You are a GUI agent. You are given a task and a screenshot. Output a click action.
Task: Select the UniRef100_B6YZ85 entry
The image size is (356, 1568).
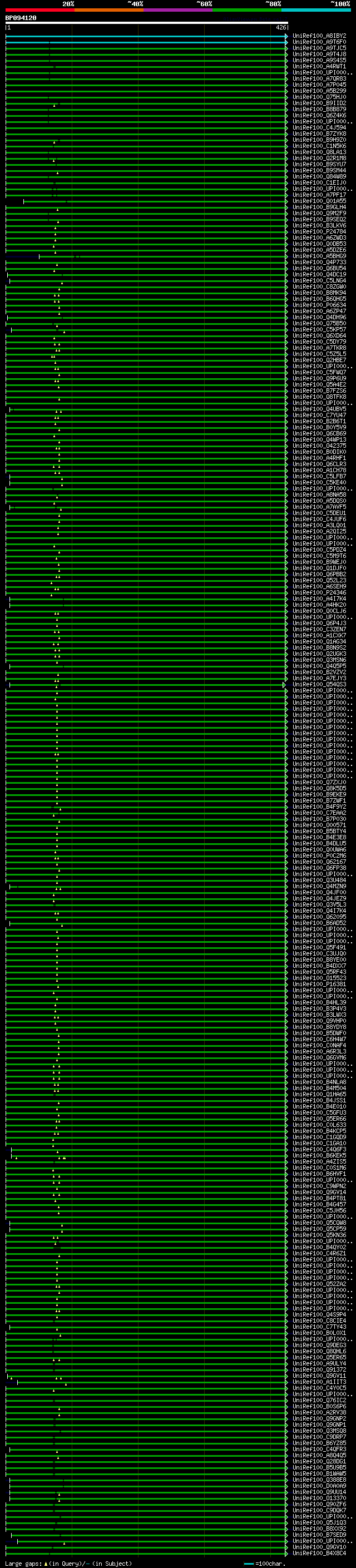click(x=319, y=1443)
